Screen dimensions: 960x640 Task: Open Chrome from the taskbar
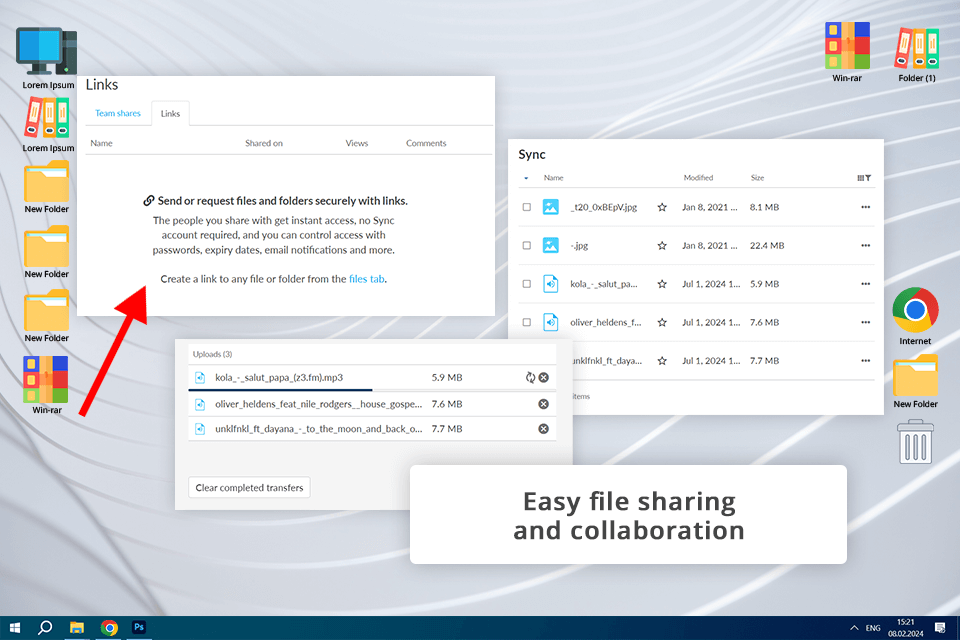coord(109,628)
